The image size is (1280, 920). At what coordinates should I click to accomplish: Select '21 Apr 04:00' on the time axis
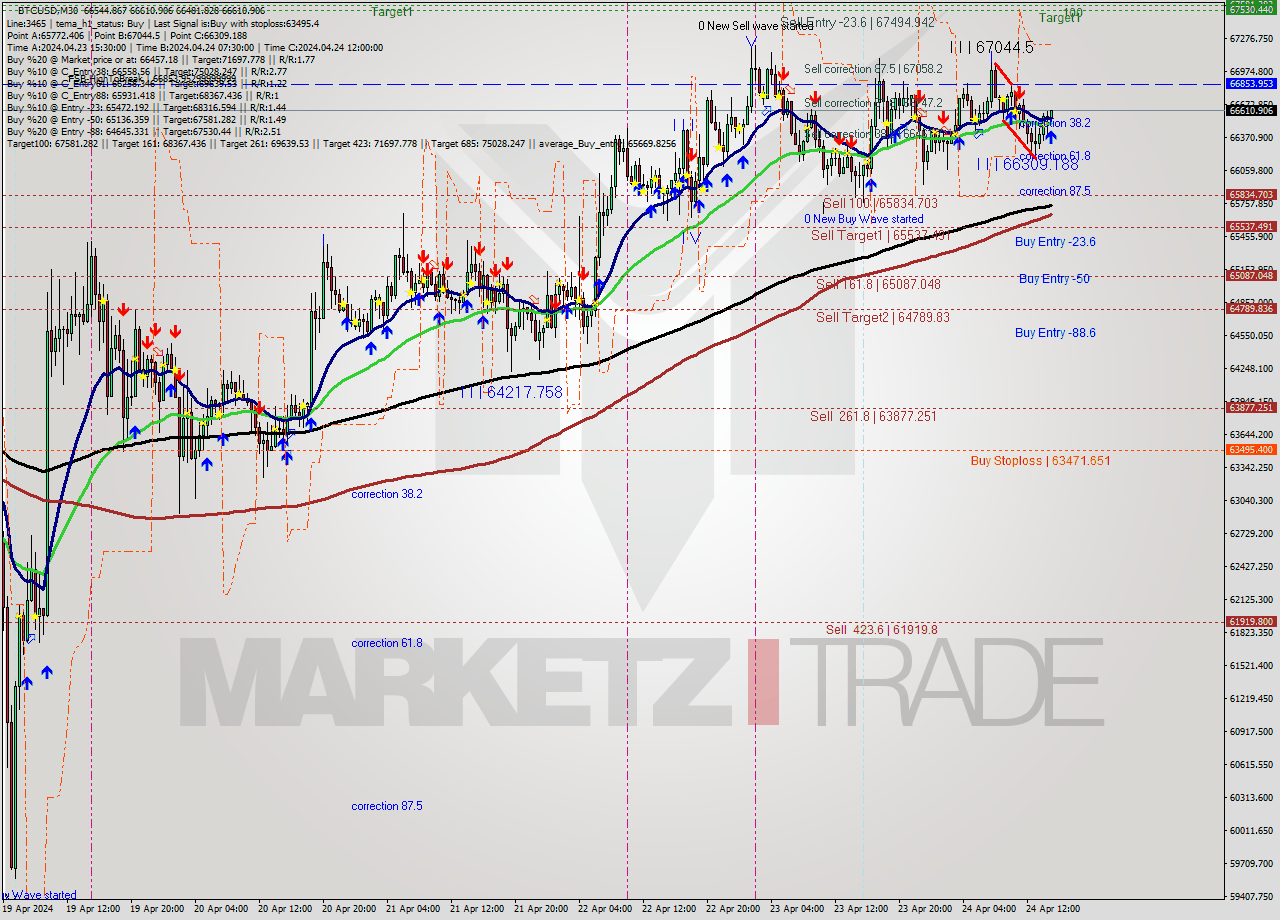413,909
